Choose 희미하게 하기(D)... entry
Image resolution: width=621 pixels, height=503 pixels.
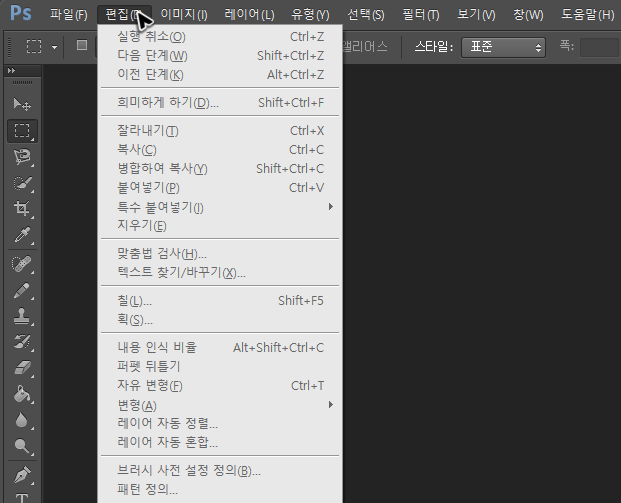pyautogui.click(x=220, y=103)
